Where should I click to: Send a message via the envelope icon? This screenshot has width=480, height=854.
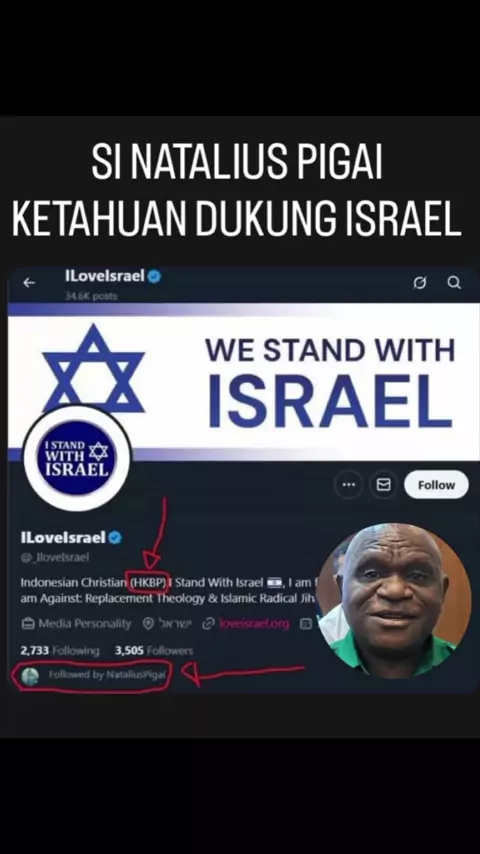[384, 484]
